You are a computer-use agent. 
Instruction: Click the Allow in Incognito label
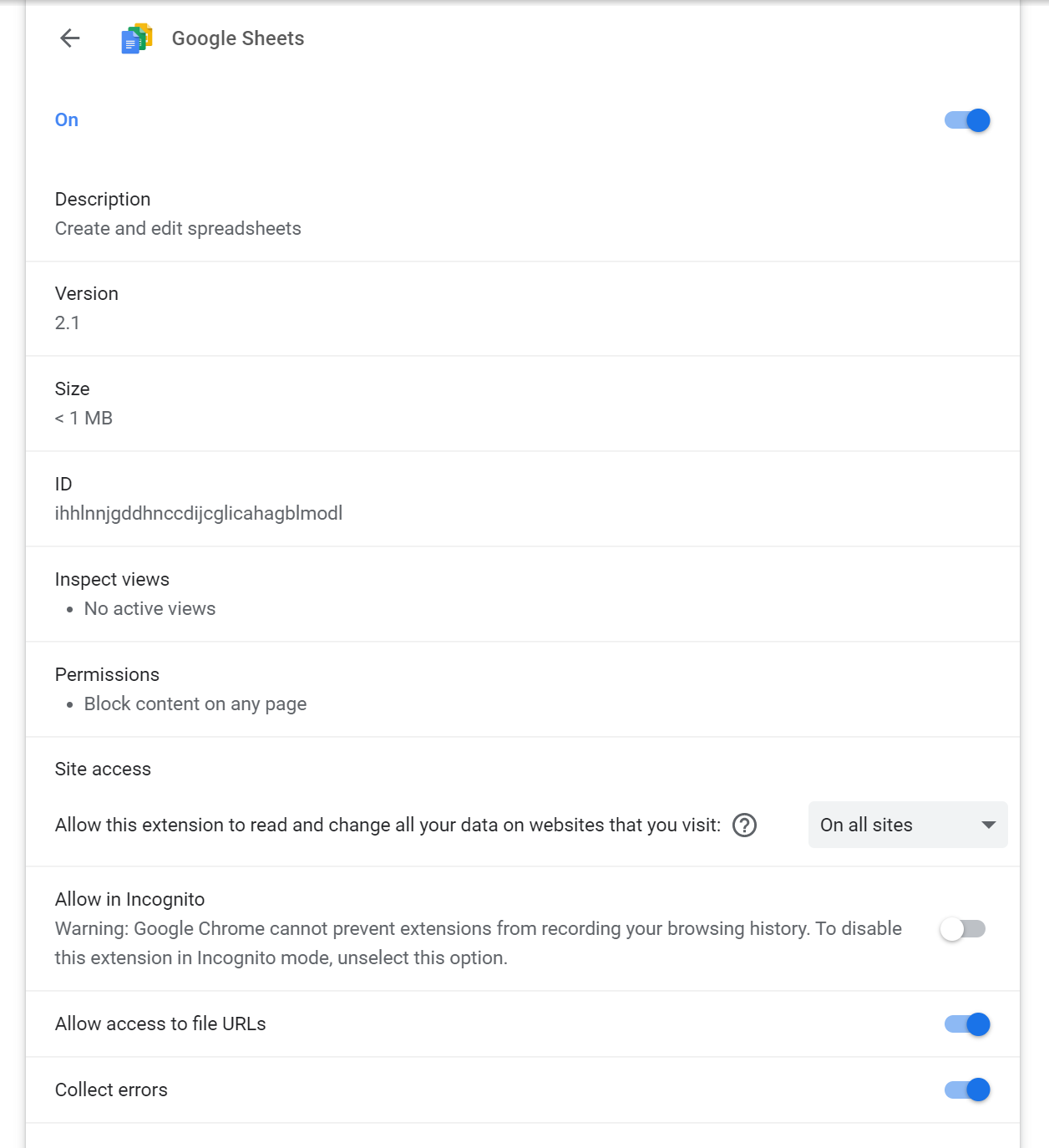(x=129, y=900)
